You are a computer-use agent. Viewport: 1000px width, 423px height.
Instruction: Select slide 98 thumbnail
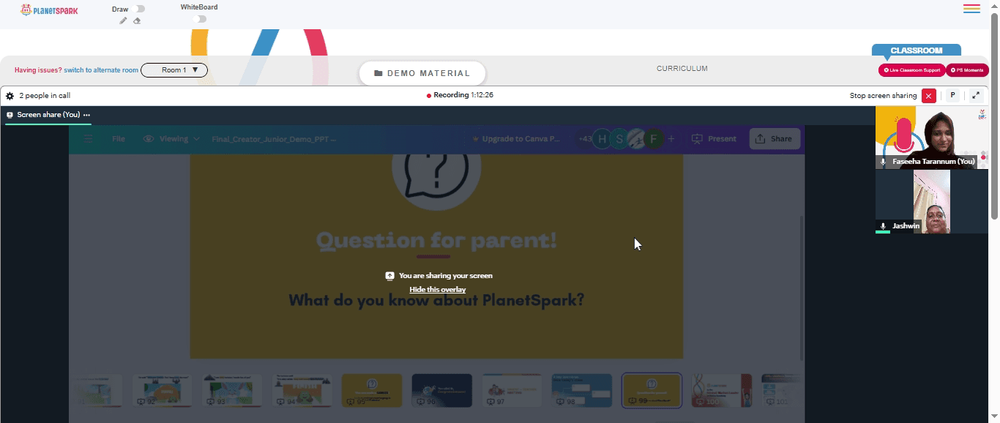(582, 390)
